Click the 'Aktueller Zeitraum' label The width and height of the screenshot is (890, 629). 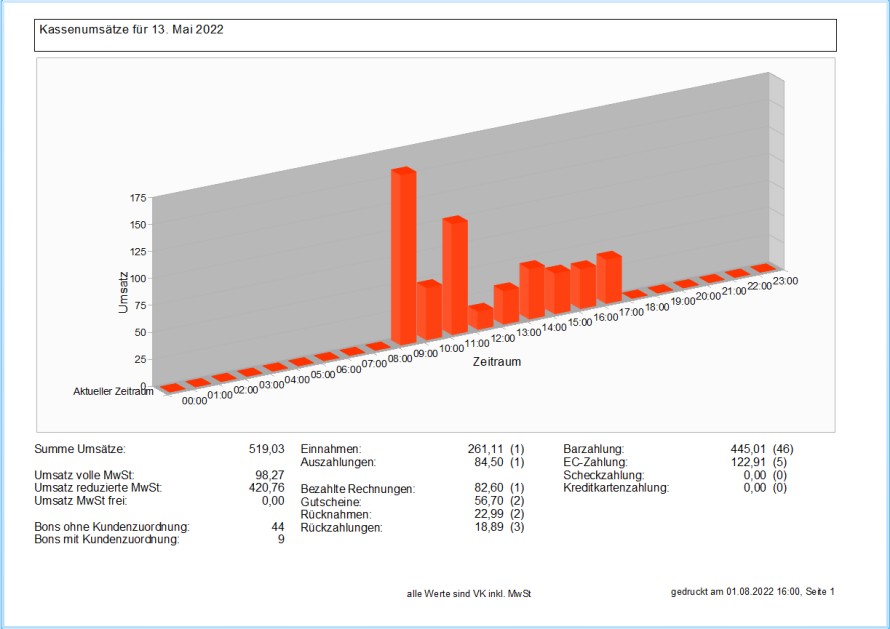pyautogui.click(x=113, y=392)
